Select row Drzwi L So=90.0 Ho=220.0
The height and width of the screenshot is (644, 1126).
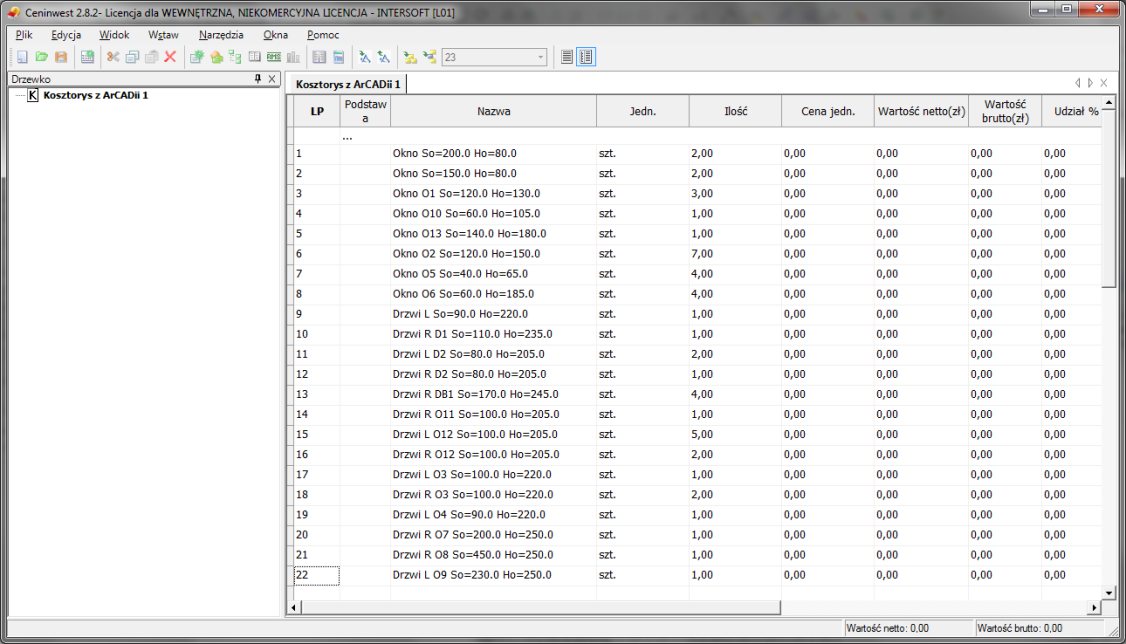[697, 314]
